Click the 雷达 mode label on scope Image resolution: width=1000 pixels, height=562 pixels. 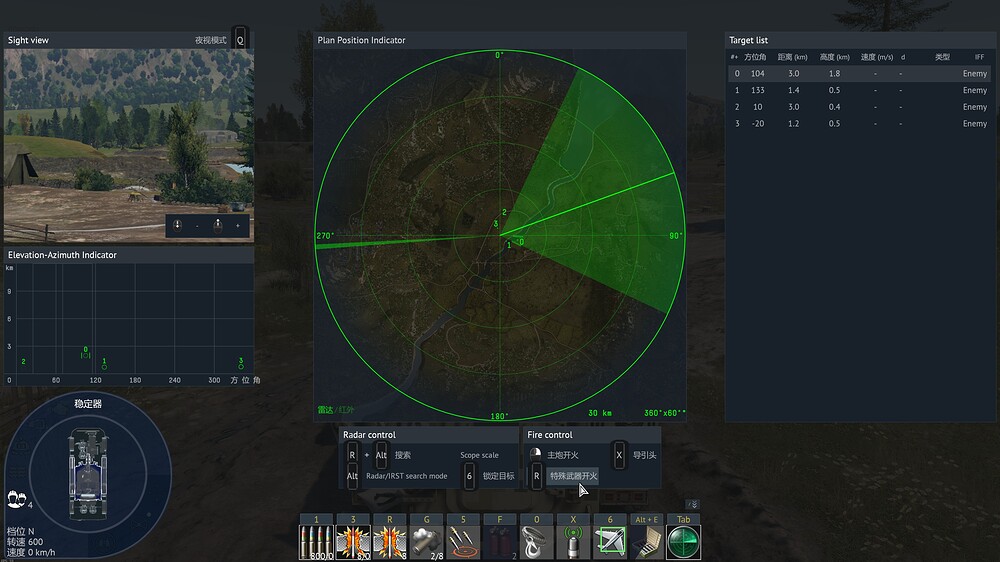point(325,410)
